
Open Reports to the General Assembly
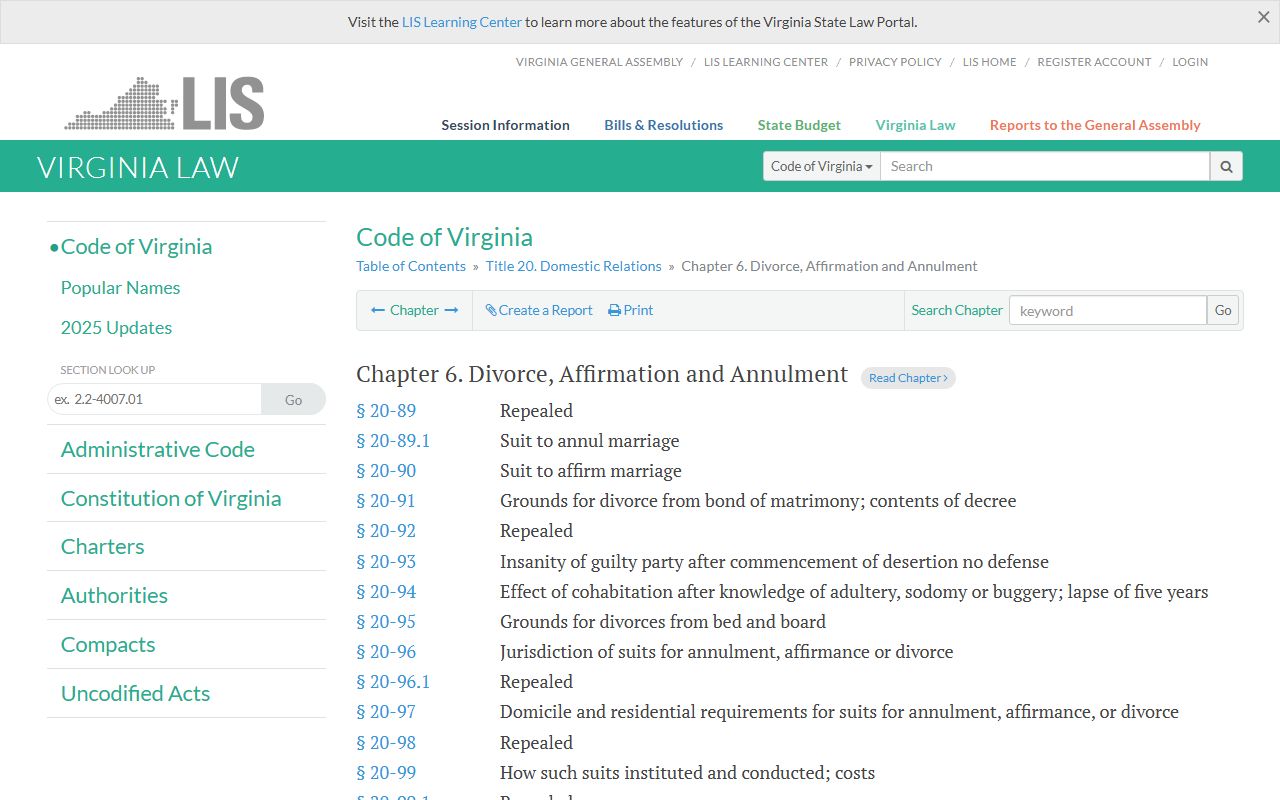point(1095,125)
